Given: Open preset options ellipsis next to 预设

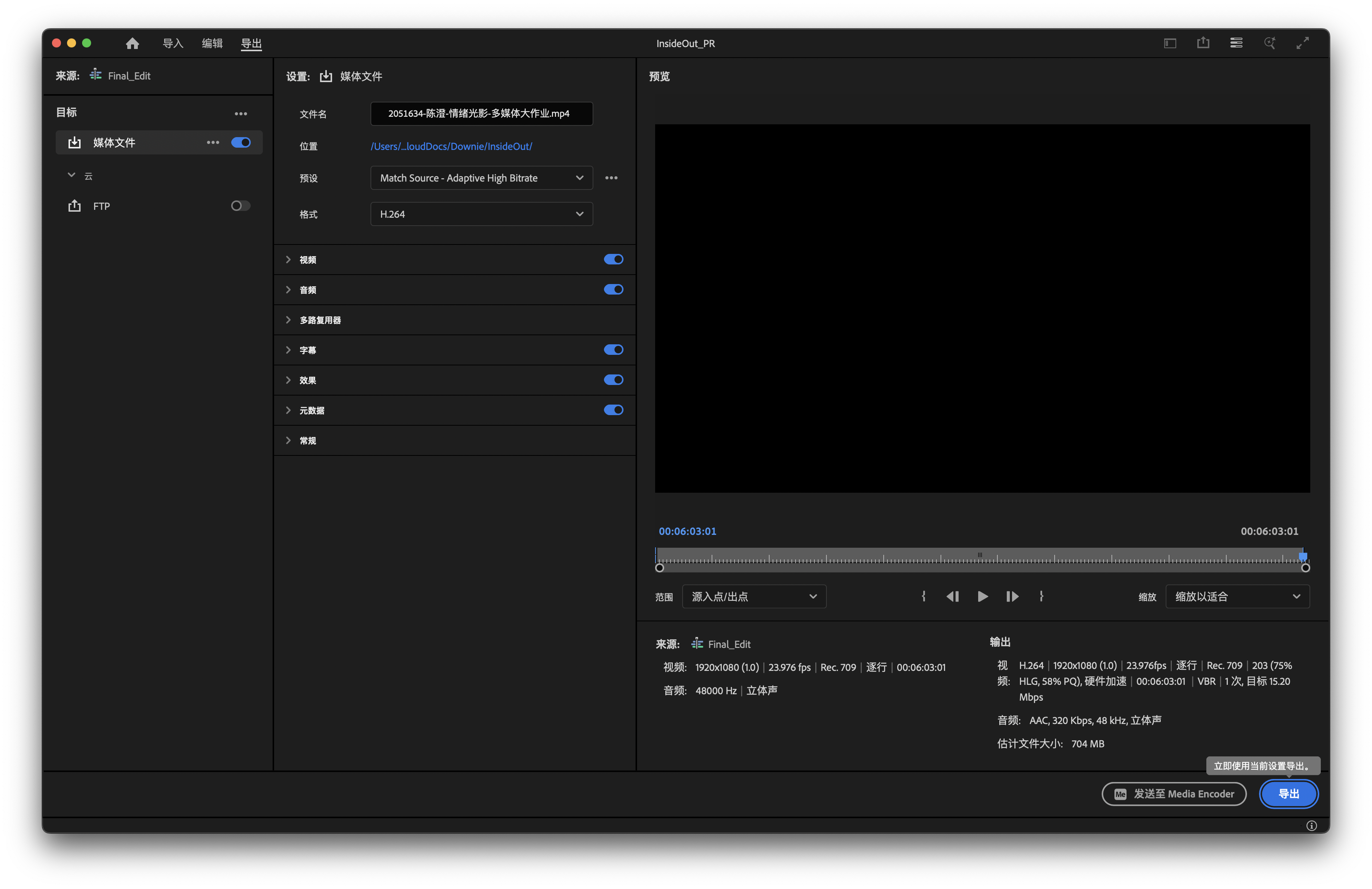Looking at the screenshot, I should click(611, 178).
